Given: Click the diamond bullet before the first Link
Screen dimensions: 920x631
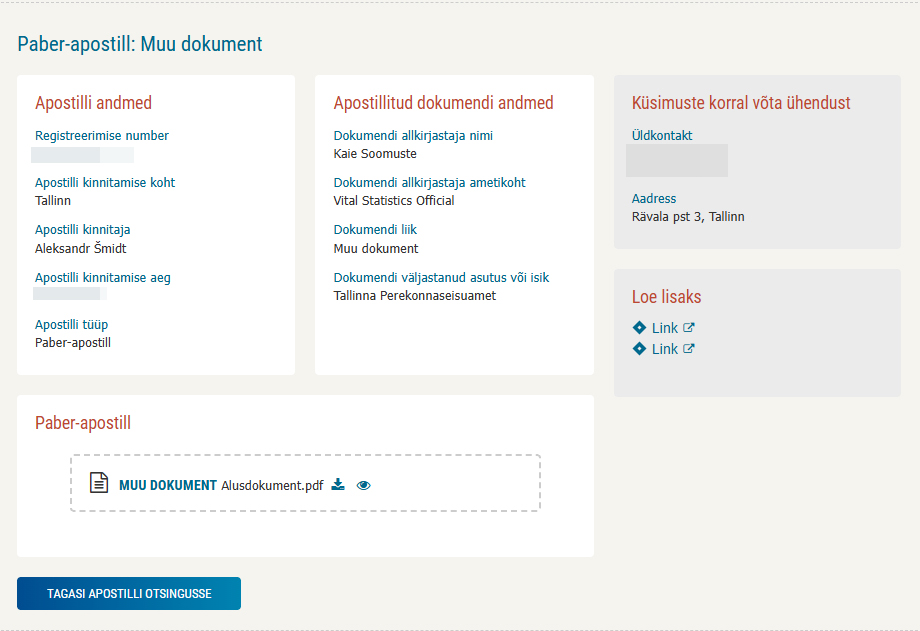Looking at the screenshot, I should click(x=640, y=328).
